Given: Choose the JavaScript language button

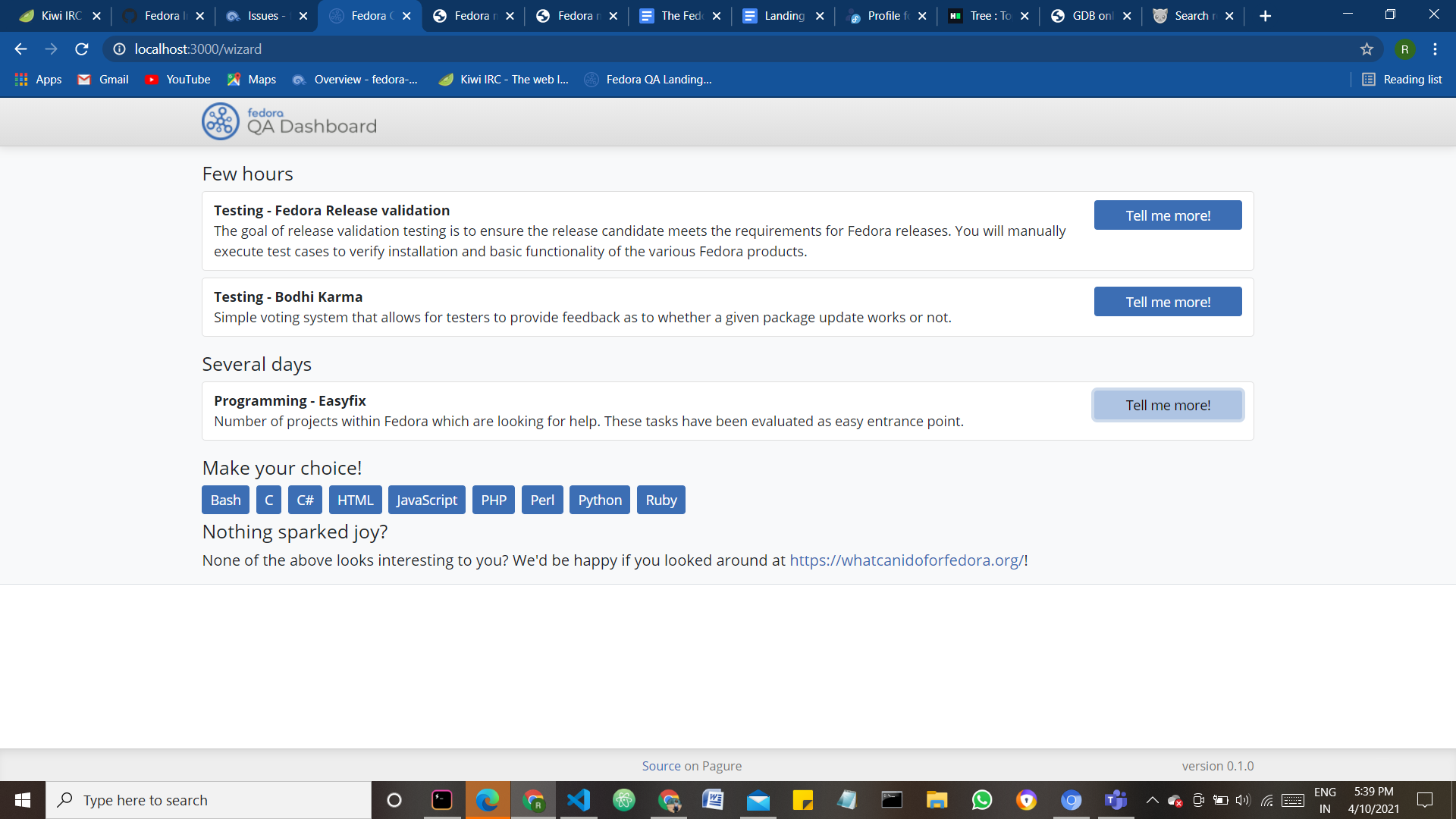Looking at the screenshot, I should 427,500.
